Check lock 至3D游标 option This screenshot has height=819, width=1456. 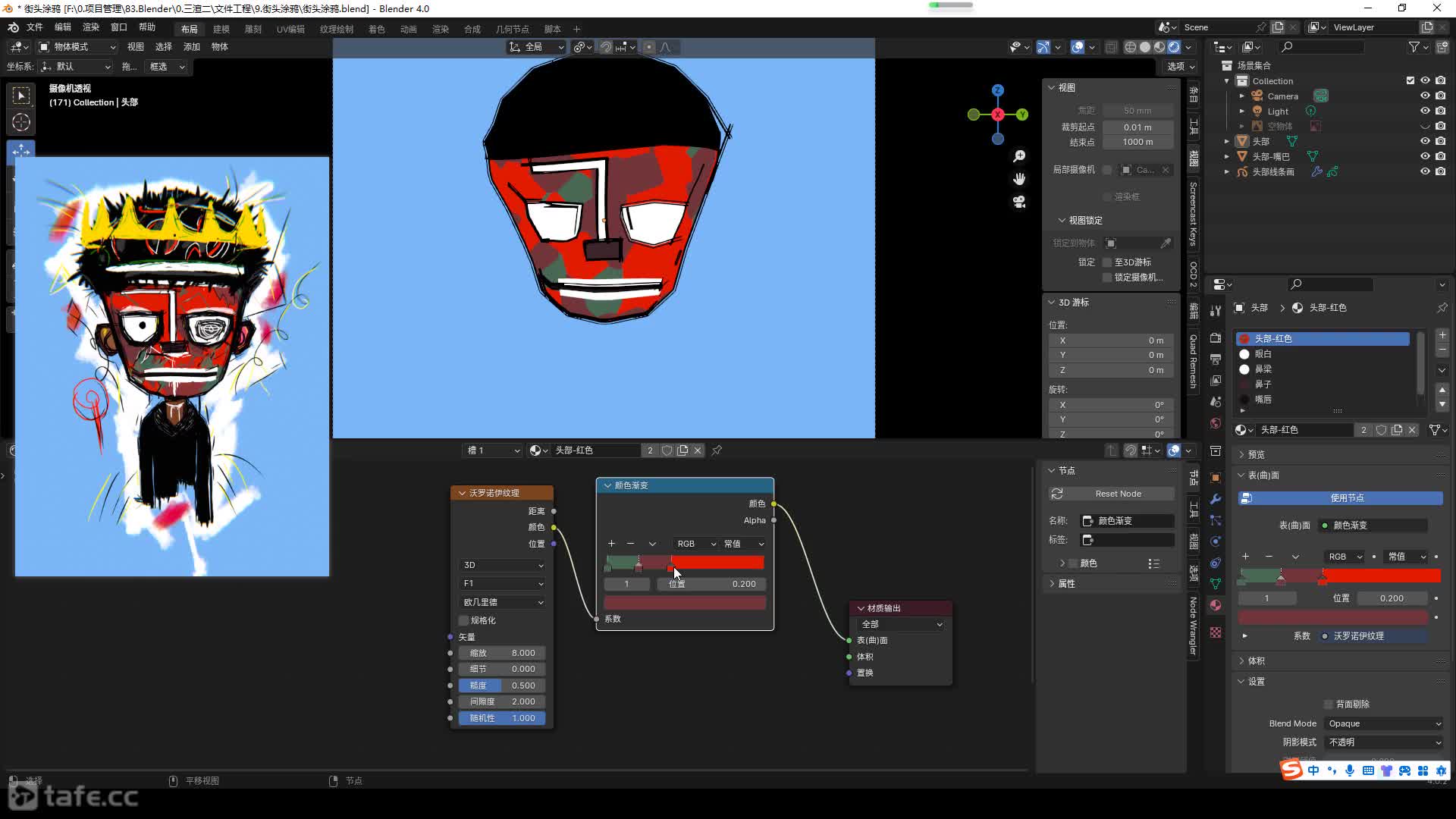tap(1107, 262)
